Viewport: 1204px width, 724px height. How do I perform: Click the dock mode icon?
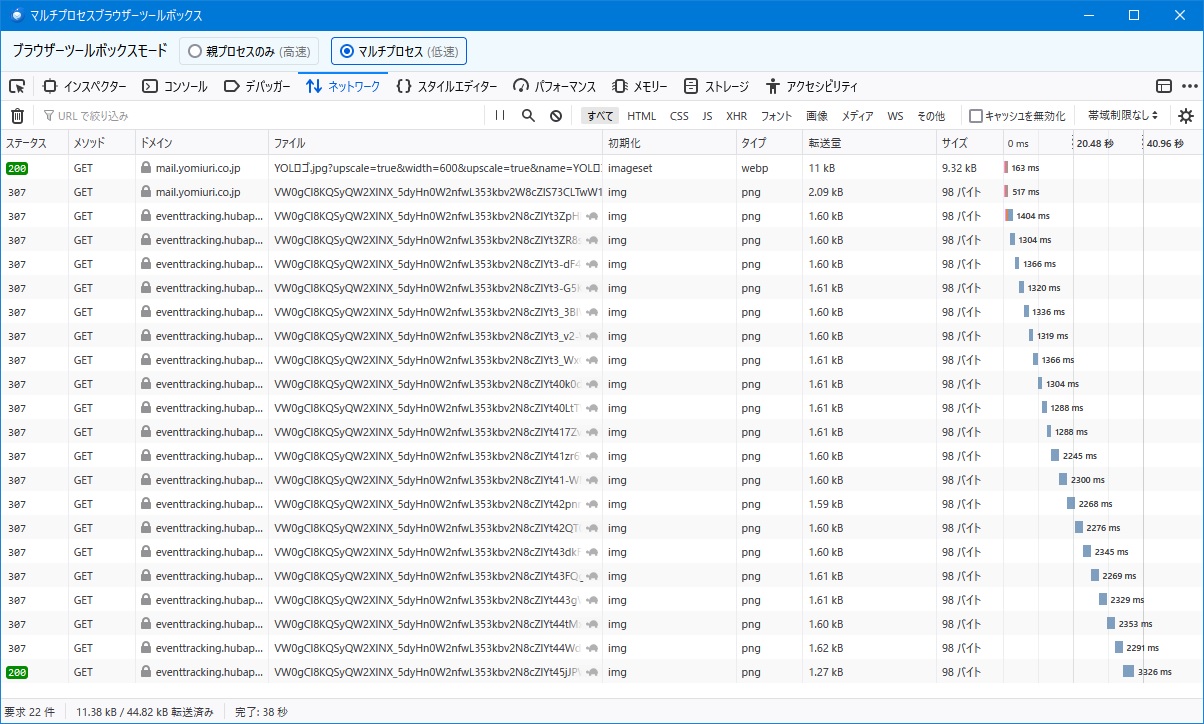1164,86
